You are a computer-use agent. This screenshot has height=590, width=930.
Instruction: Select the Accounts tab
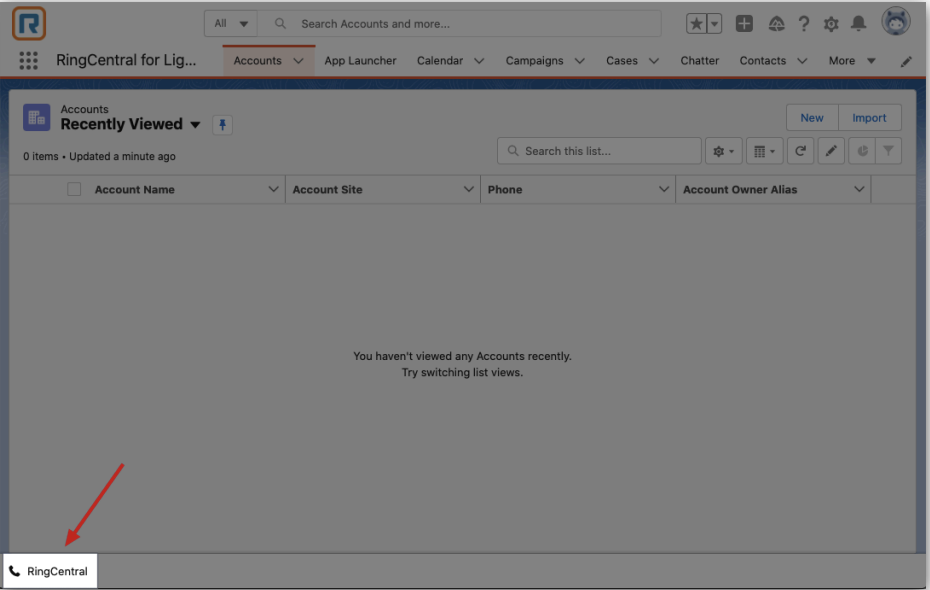click(257, 60)
